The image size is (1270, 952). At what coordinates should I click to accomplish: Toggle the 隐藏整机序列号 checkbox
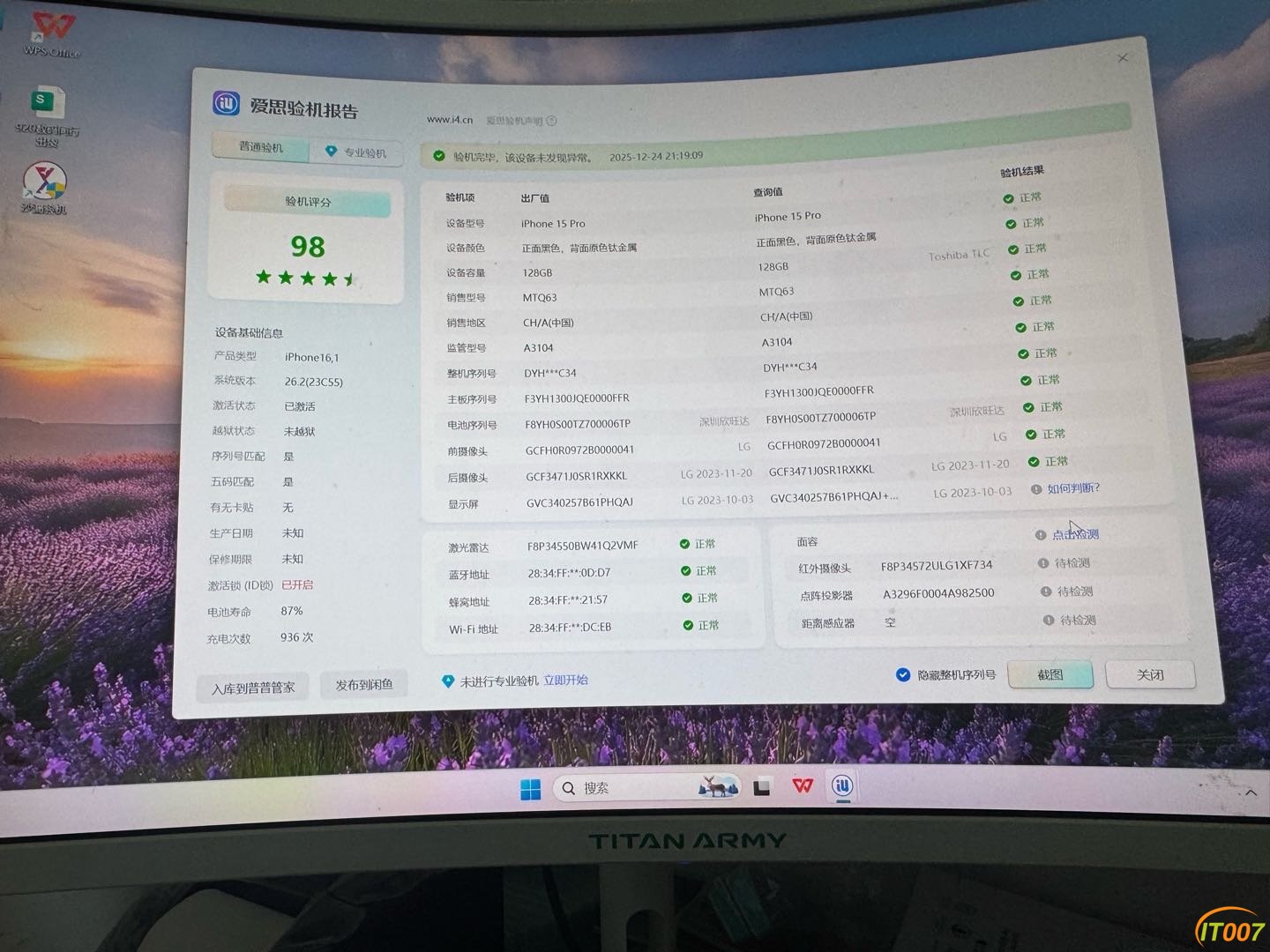pos(902,674)
